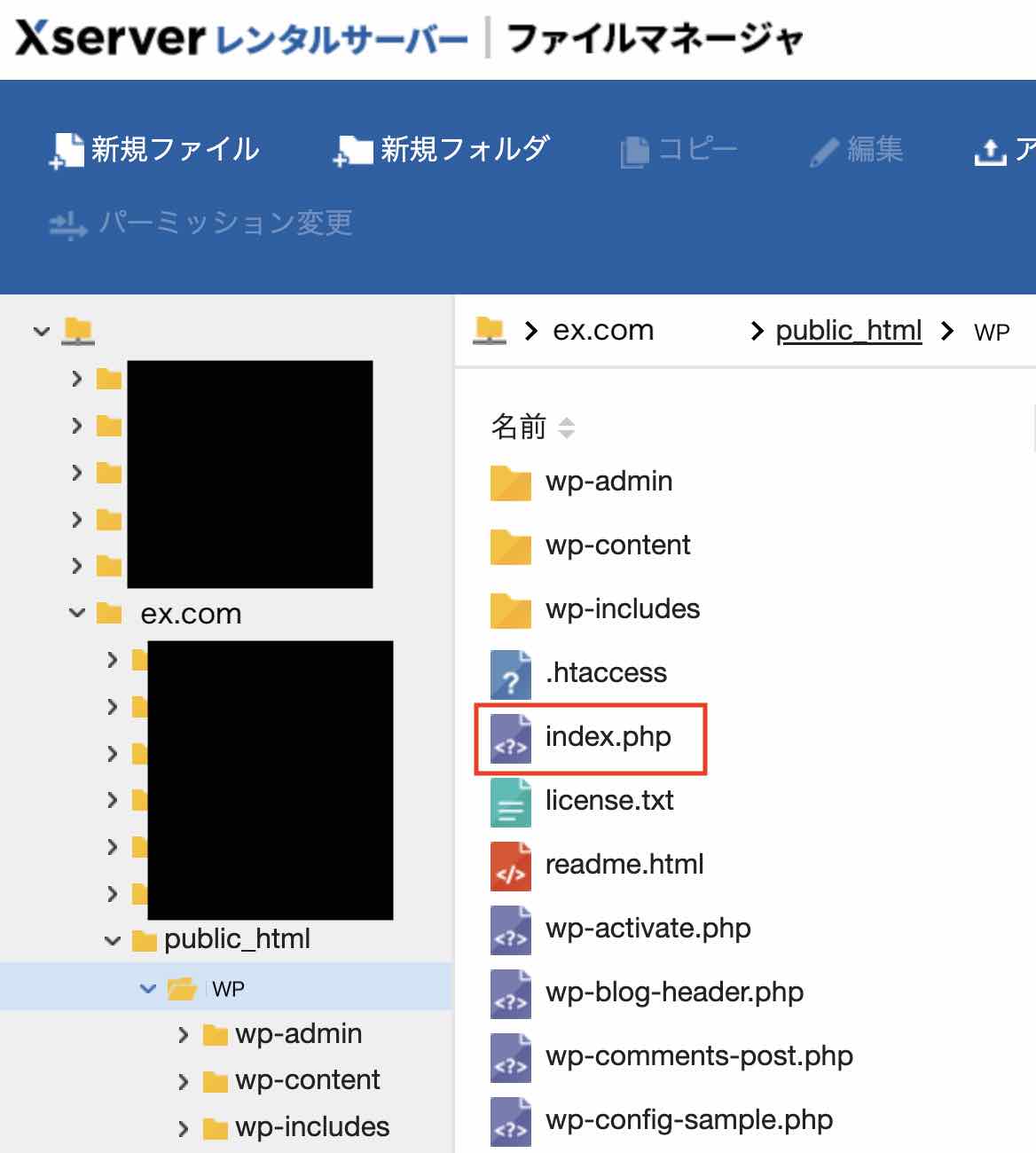
Task: Click the Xserver レンタルサーバー logo
Action: [x=241, y=39]
